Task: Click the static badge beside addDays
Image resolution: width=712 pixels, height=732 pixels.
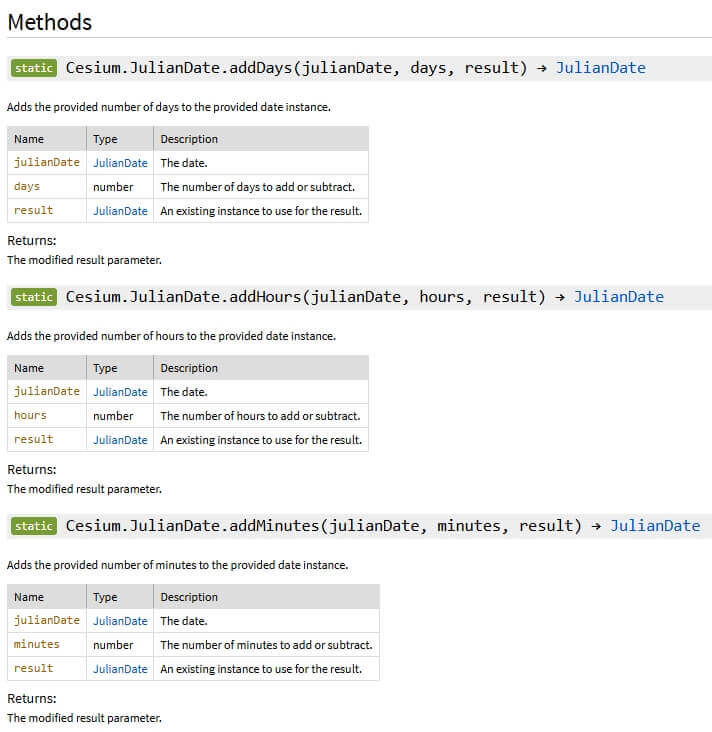Action: [x=34, y=68]
